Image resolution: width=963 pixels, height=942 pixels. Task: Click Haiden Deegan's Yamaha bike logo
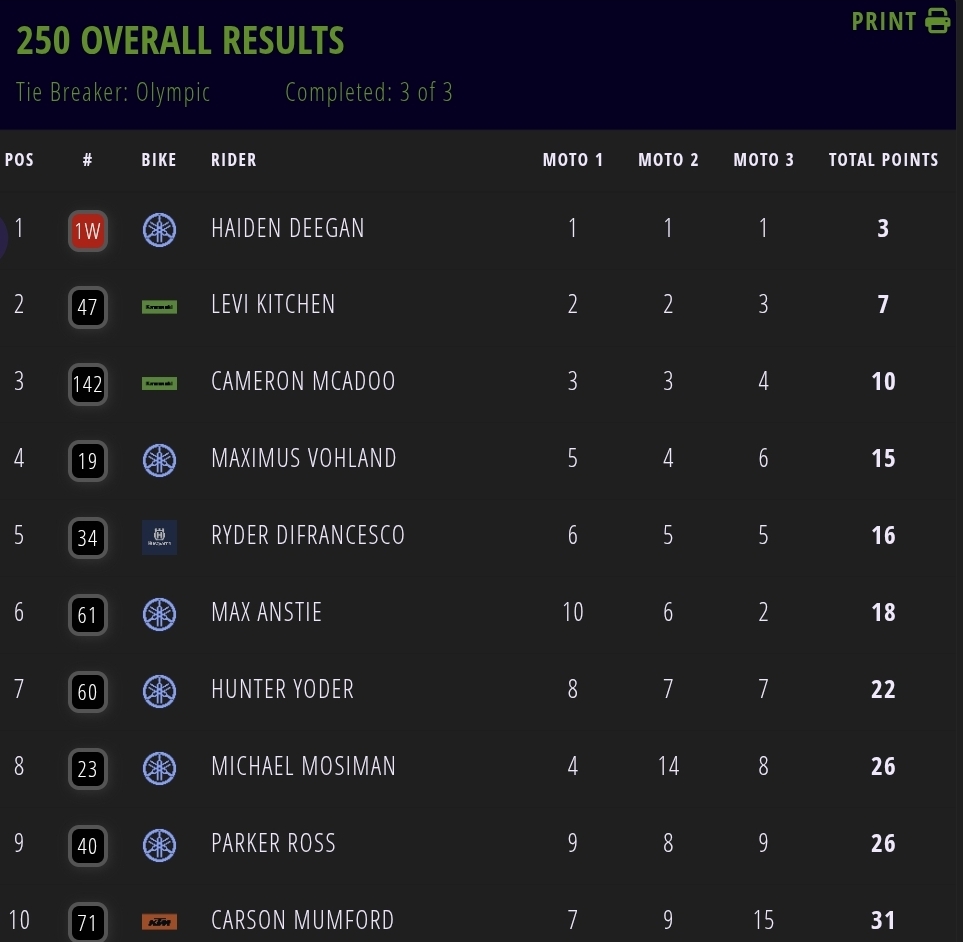(x=159, y=230)
